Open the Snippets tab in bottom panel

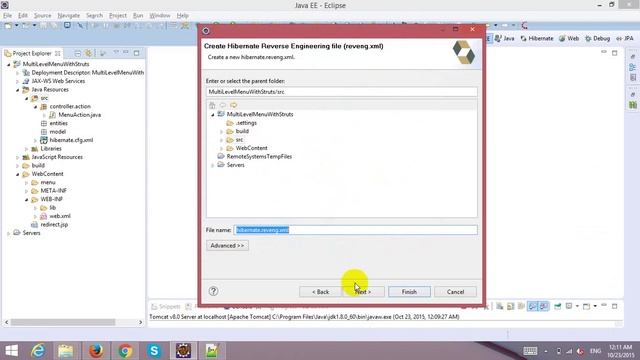pos(166,307)
